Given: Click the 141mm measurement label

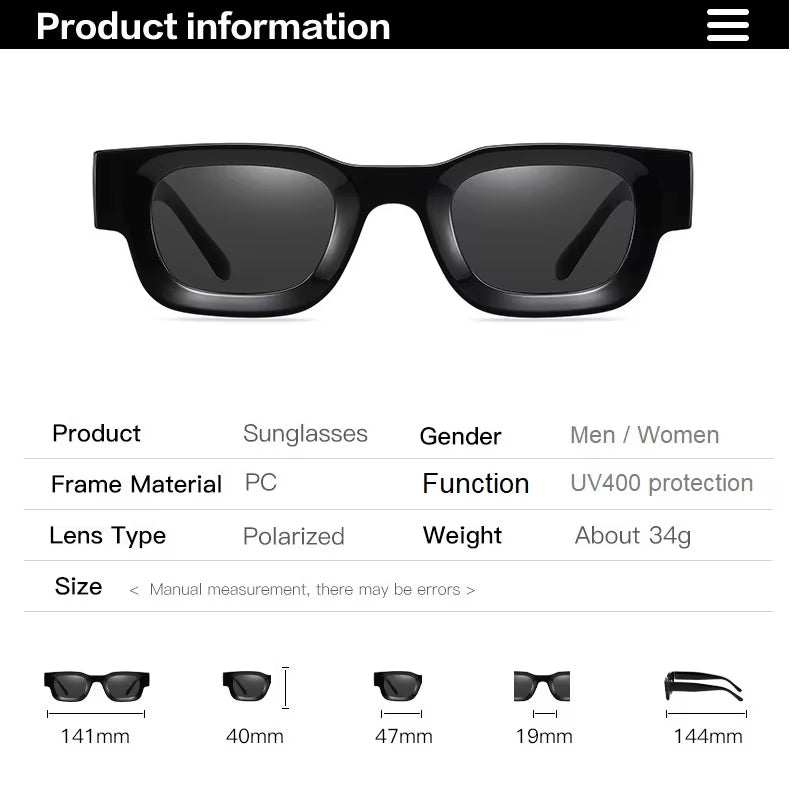Looking at the screenshot, I should 95,736.
